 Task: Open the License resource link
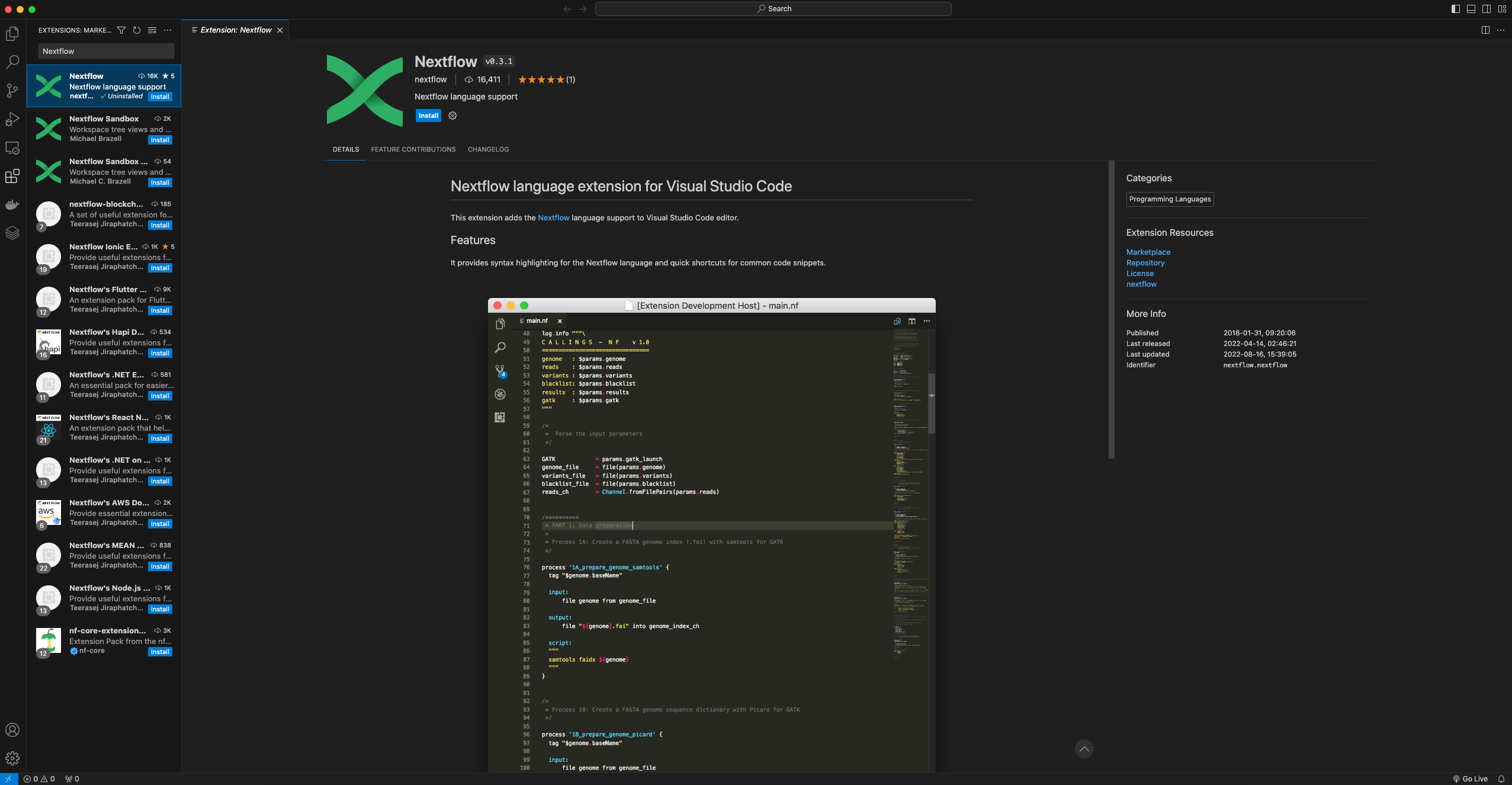(1139, 273)
